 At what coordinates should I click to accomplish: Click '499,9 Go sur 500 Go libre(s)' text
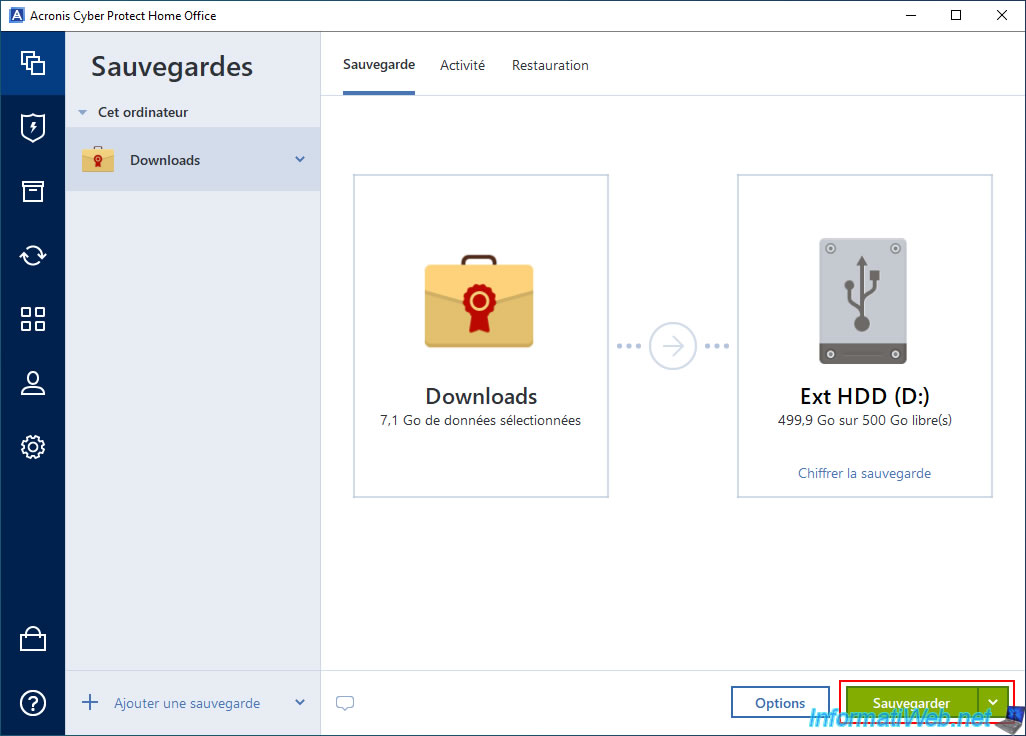[x=864, y=421]
